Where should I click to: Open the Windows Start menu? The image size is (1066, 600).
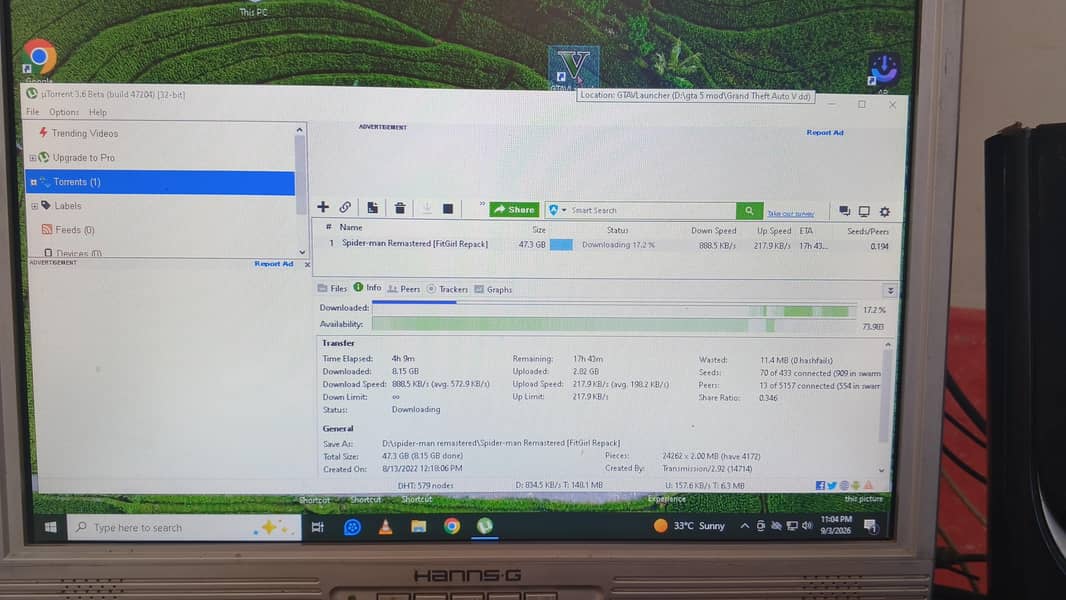click(x=50, y=527)
